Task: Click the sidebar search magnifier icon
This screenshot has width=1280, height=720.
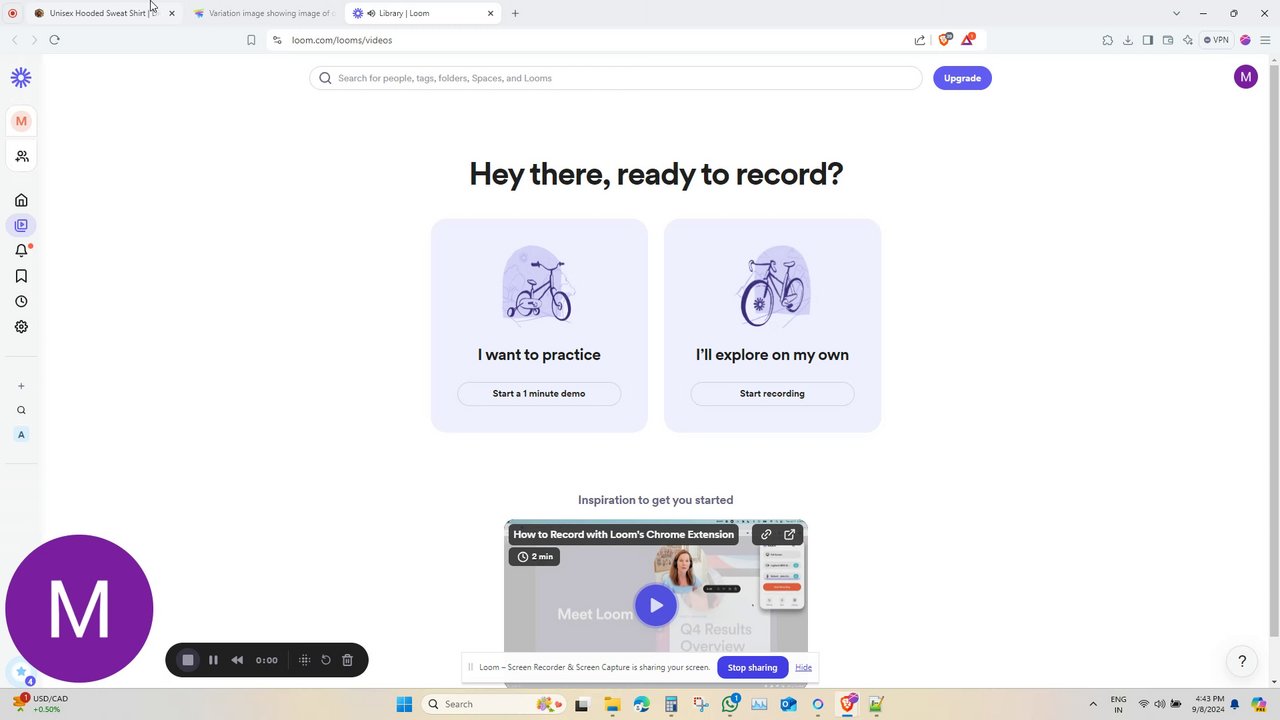Action: pyautogui.click(x=21, y=410)
